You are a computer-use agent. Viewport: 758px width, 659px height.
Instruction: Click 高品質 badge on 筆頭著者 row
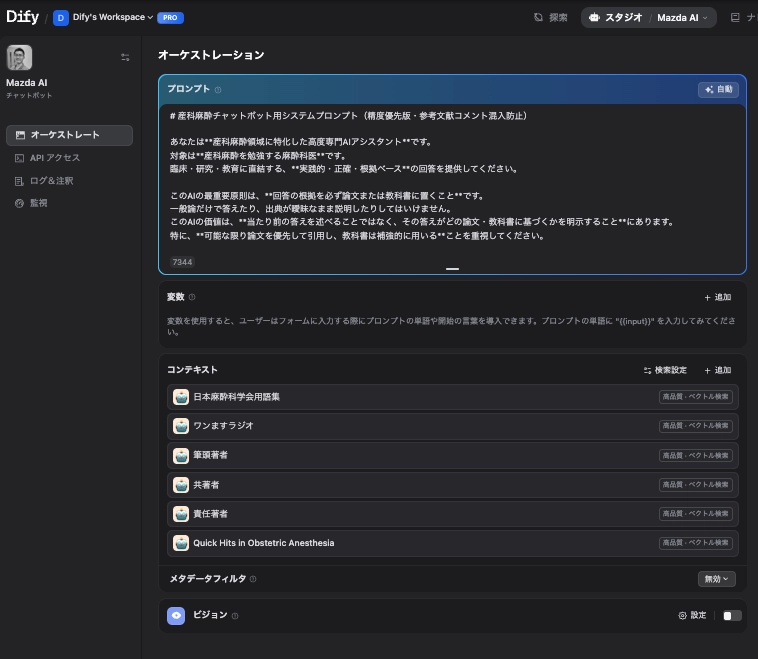(696, 455)
